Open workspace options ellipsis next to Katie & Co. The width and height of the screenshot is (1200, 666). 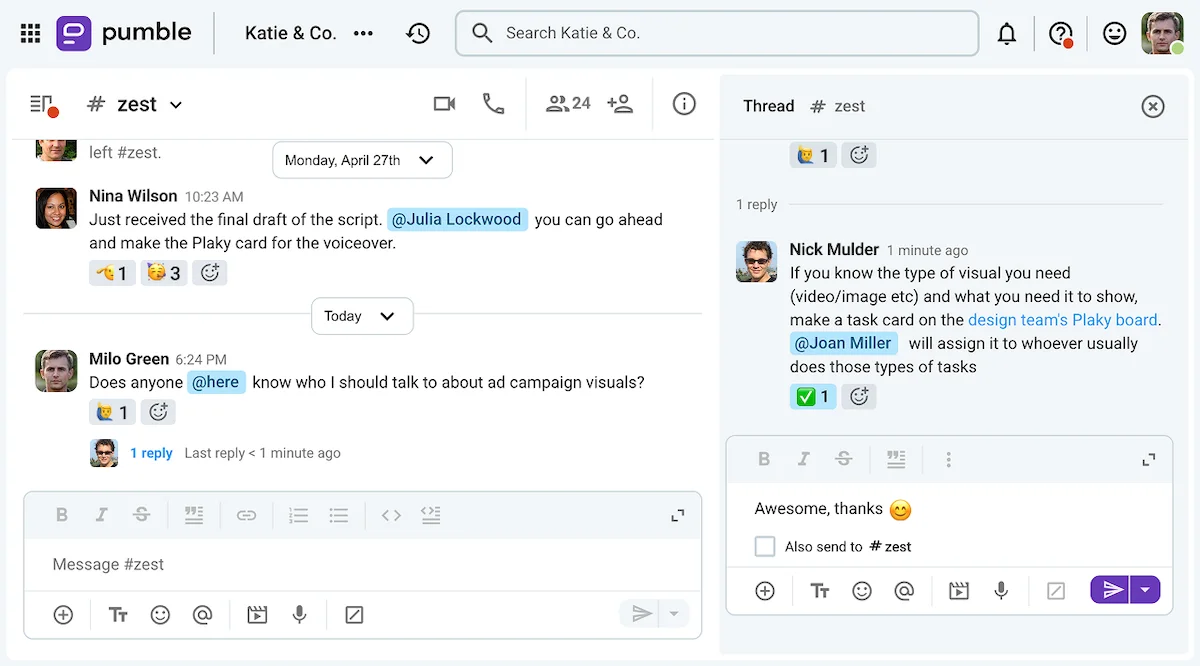(x=363, y=33)
